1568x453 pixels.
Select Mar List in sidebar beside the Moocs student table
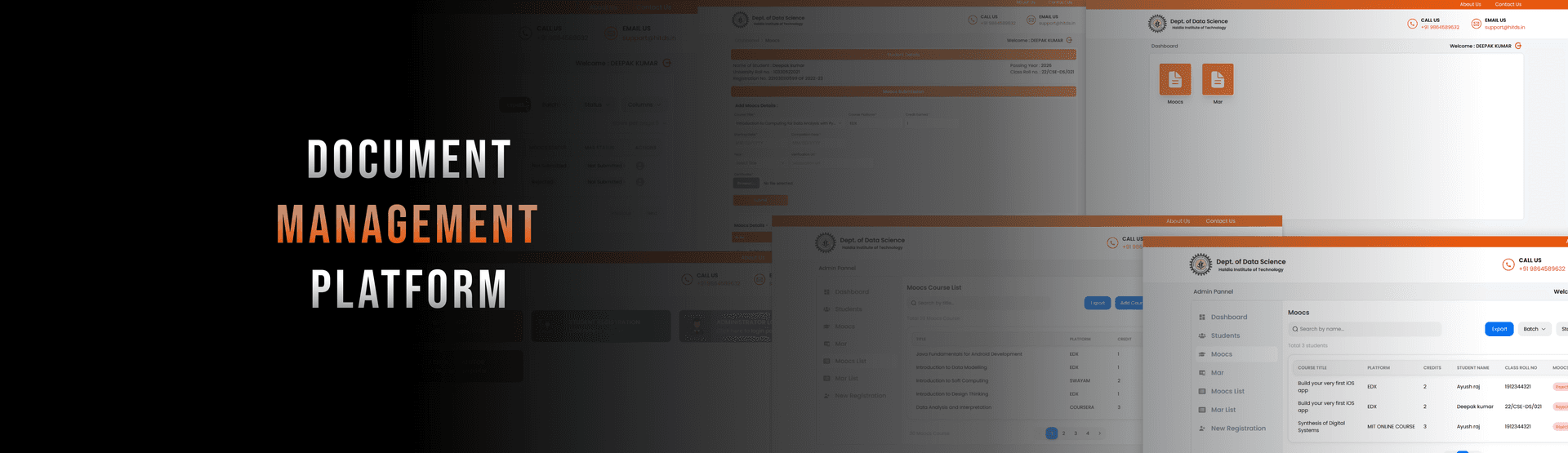tap(1223, 410)
